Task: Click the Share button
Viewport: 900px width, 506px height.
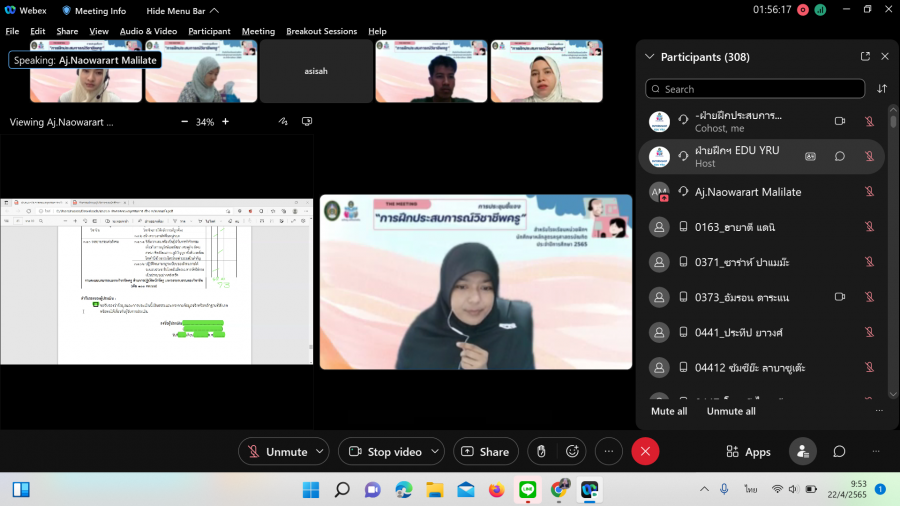Action: [485, 452]
